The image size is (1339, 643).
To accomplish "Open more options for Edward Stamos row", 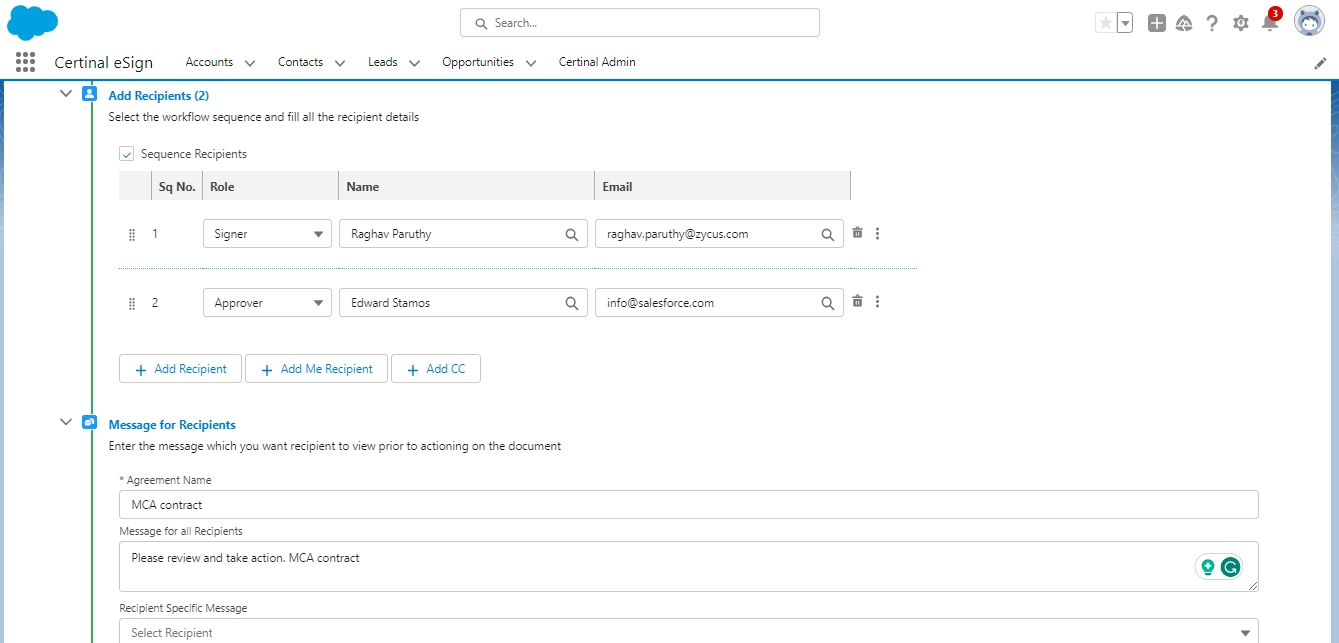I will tap(878, 301).
